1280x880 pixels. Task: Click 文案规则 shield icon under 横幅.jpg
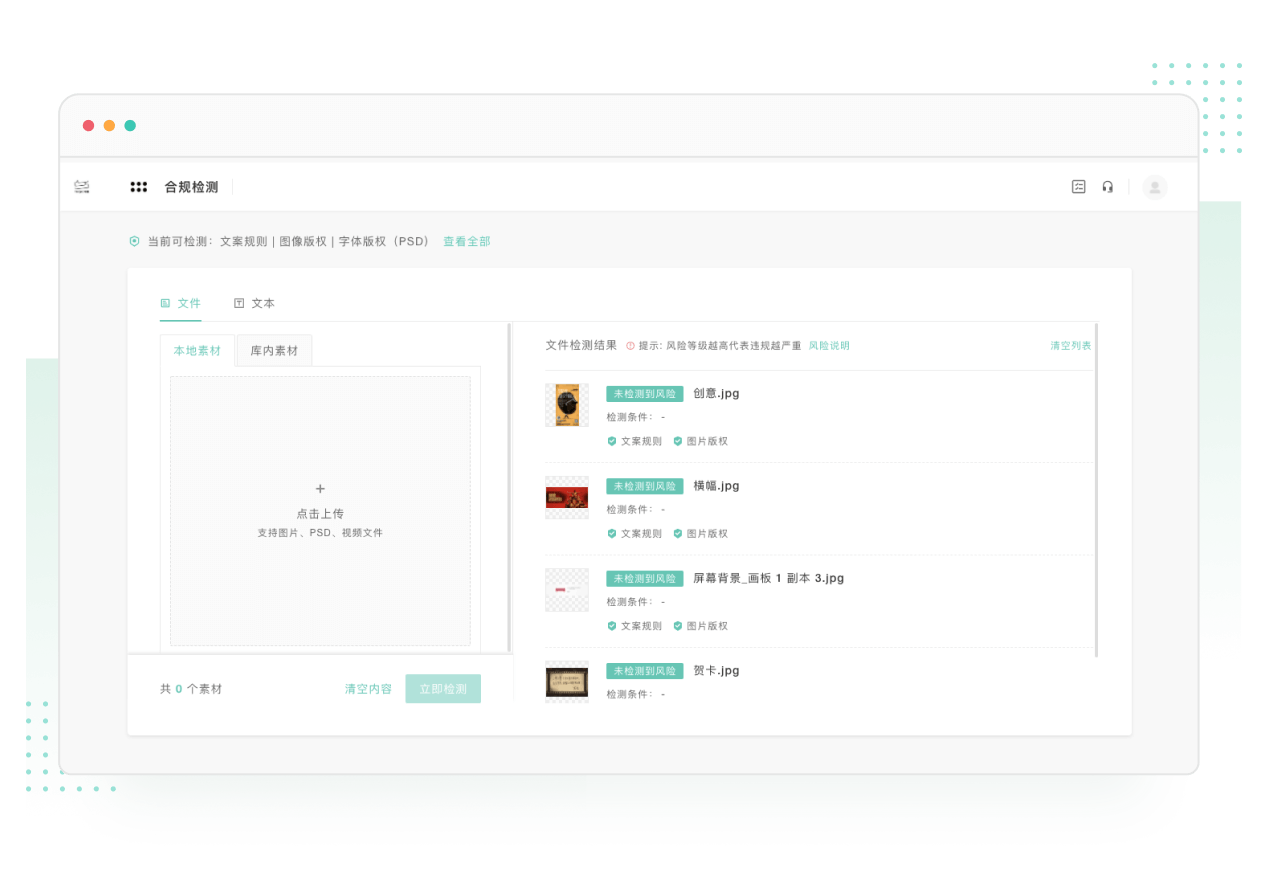[x=612, y=534]
